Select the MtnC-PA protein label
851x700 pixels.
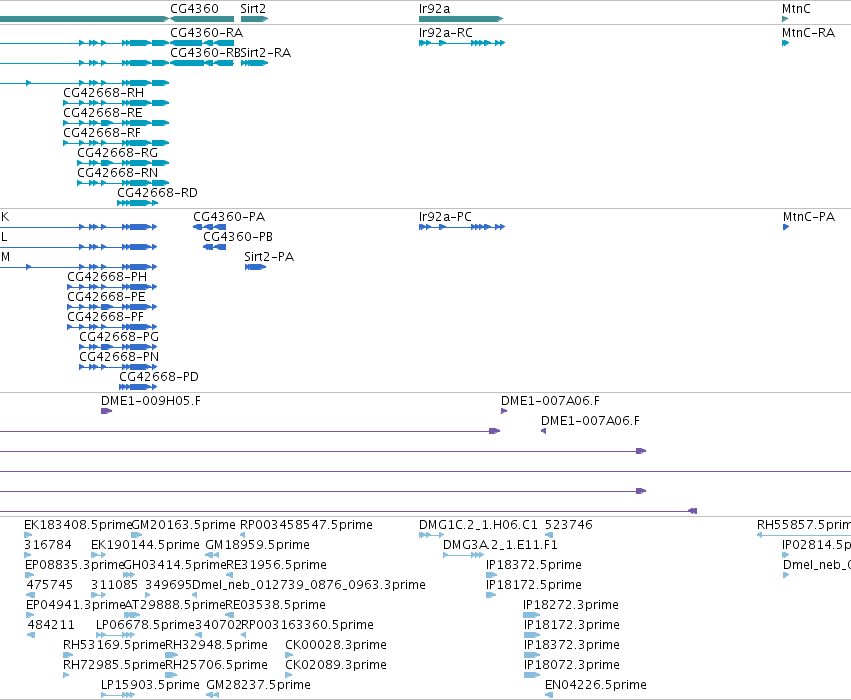pyautogui.click(x=809, y=217)
